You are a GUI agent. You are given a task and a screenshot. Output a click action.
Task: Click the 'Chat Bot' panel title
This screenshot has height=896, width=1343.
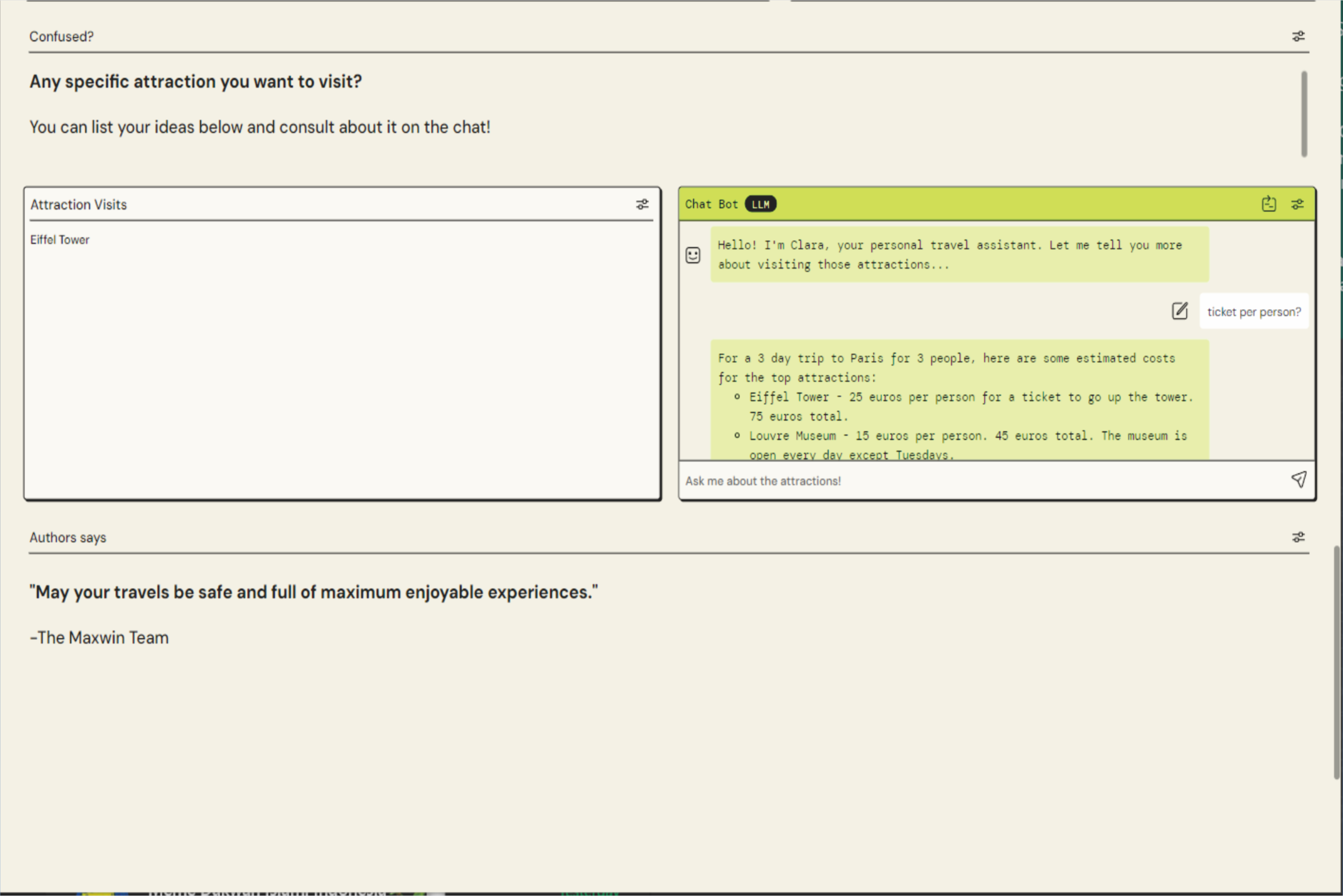pyautogui.click(x=711, y=205)
